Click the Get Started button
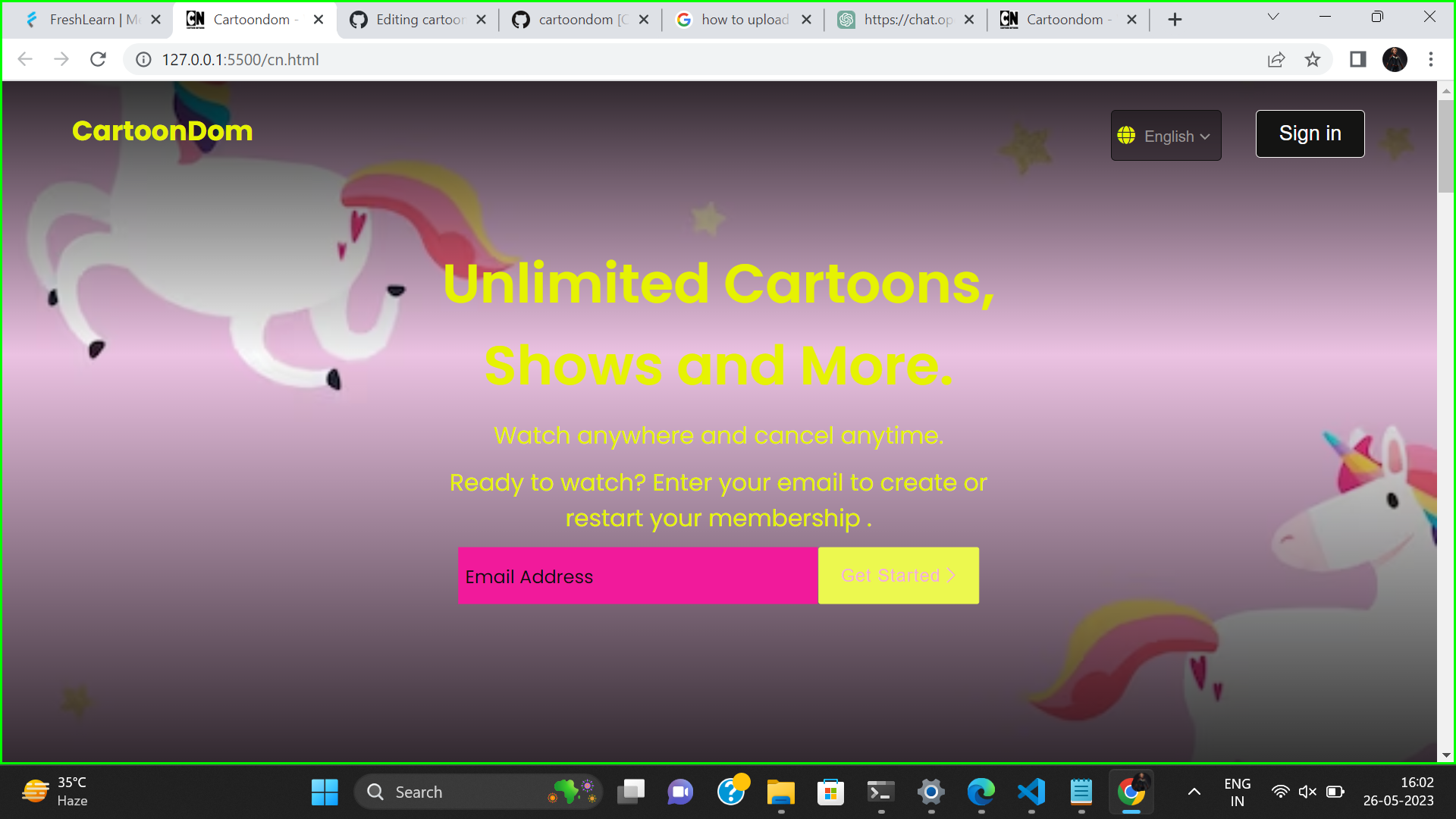Image resolution: width=1456 pixels, height=819 pixels. click(x=898, y=576)
